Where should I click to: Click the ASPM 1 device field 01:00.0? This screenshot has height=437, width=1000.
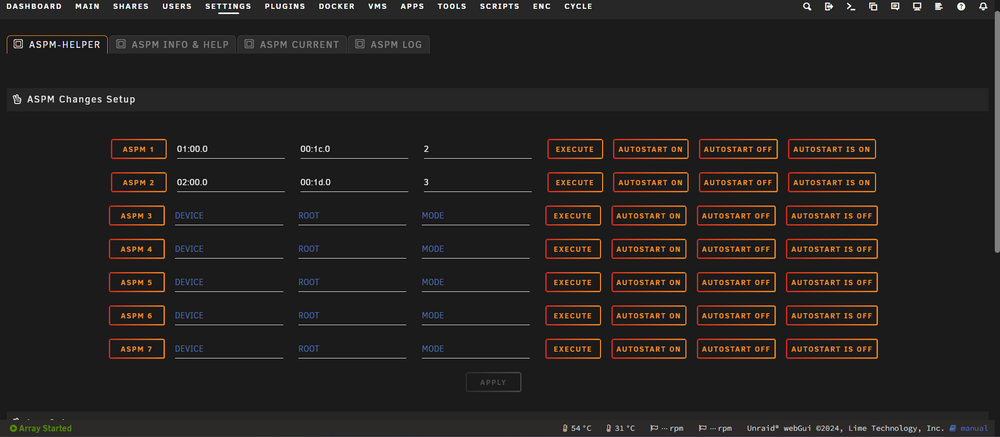coord(231,149)
